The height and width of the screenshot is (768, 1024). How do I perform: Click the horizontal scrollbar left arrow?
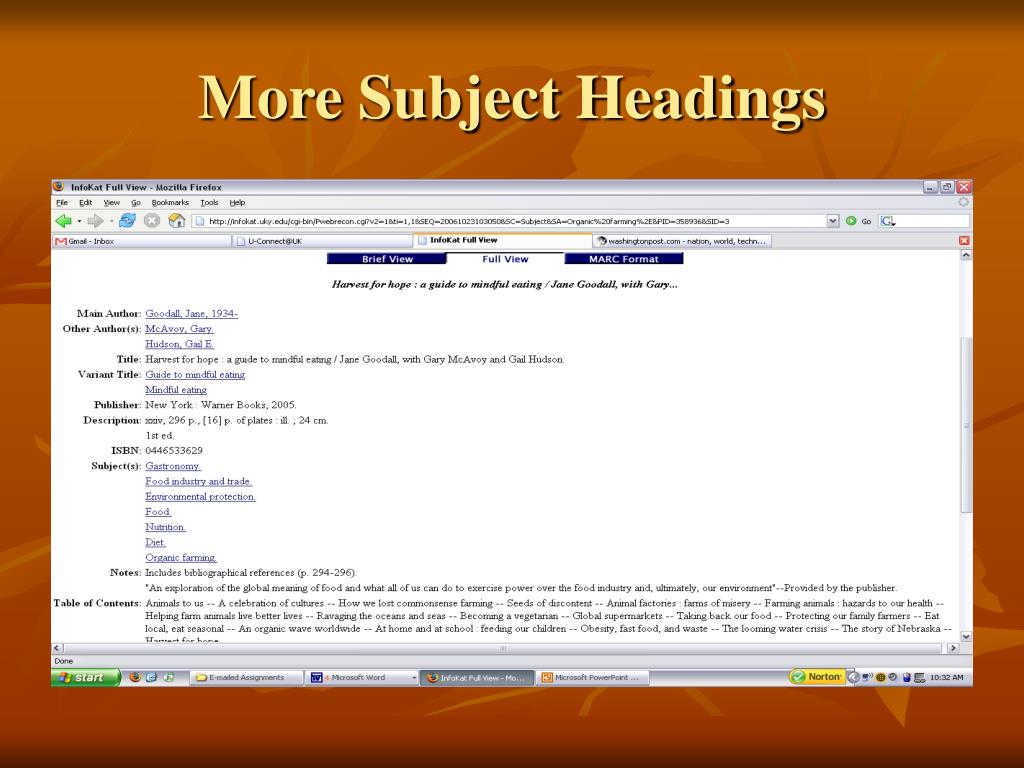click(x=57, y=648)
